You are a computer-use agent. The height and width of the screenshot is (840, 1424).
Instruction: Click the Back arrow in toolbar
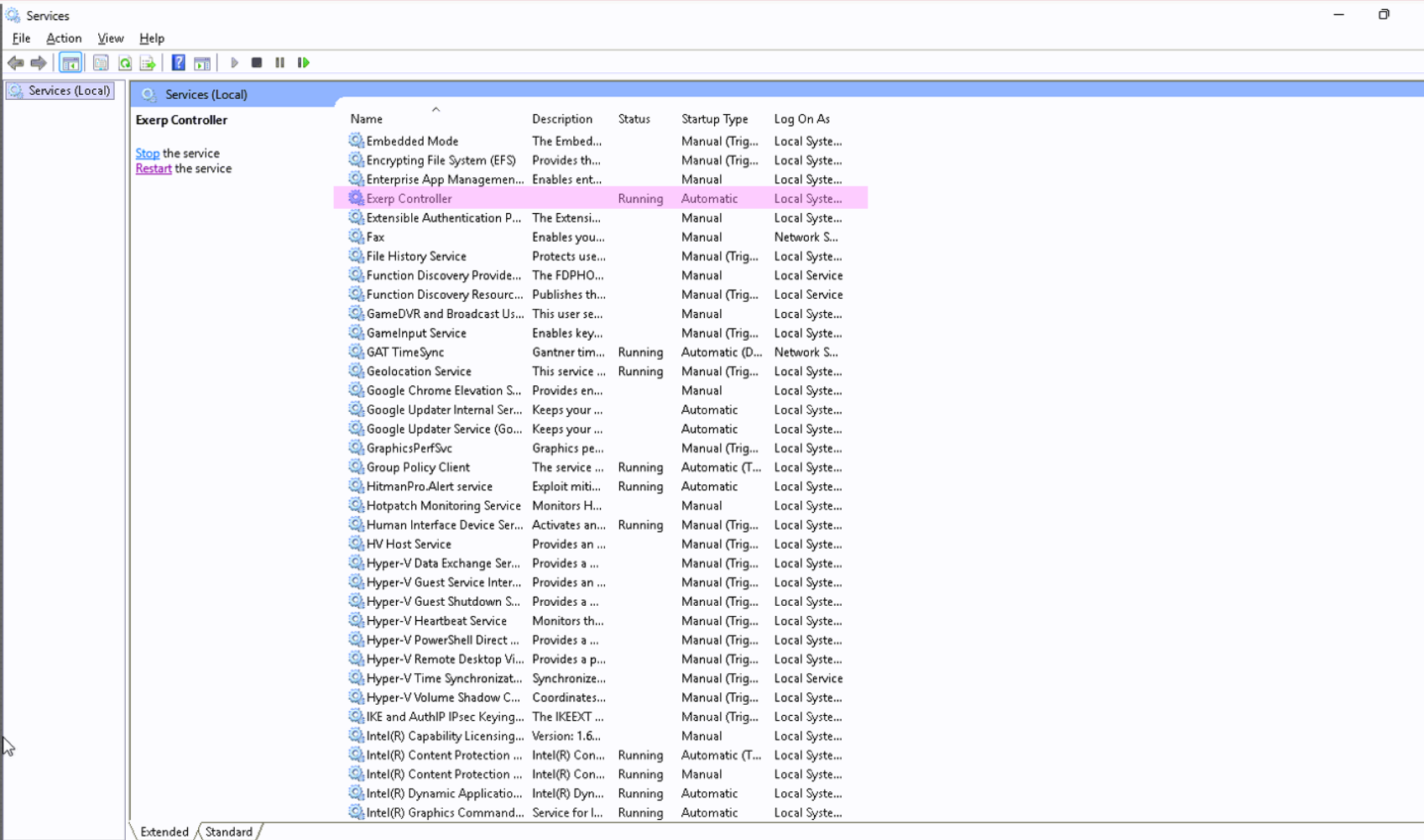tap(15, 63)
